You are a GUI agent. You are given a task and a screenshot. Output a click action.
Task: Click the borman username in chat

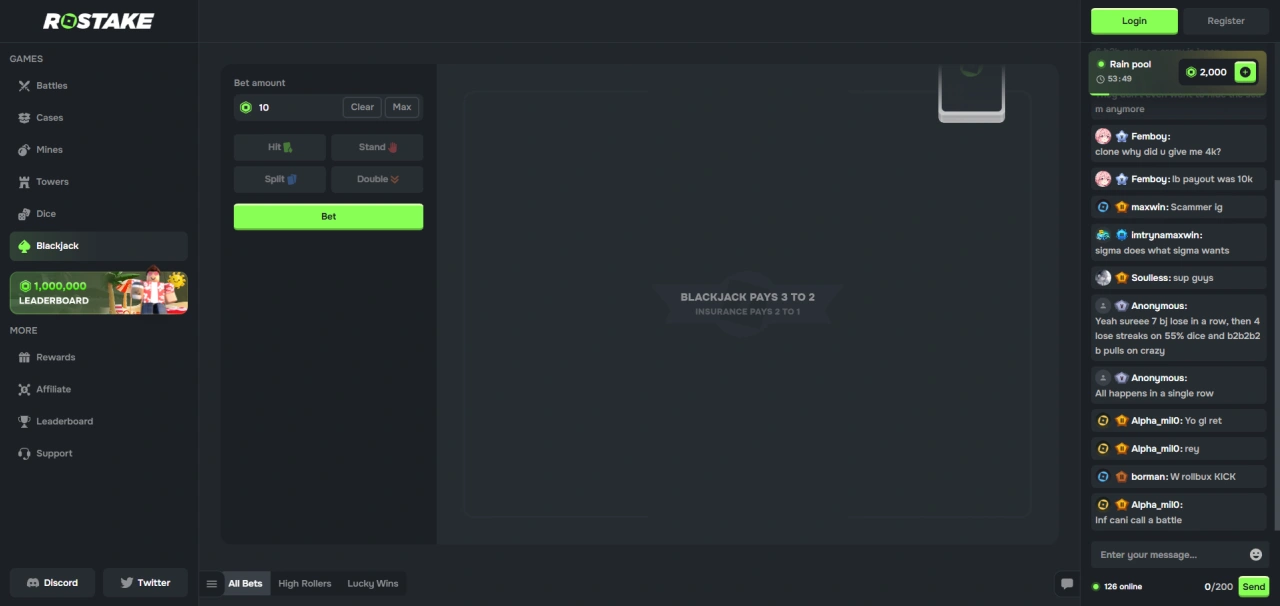coord(1150,477)
